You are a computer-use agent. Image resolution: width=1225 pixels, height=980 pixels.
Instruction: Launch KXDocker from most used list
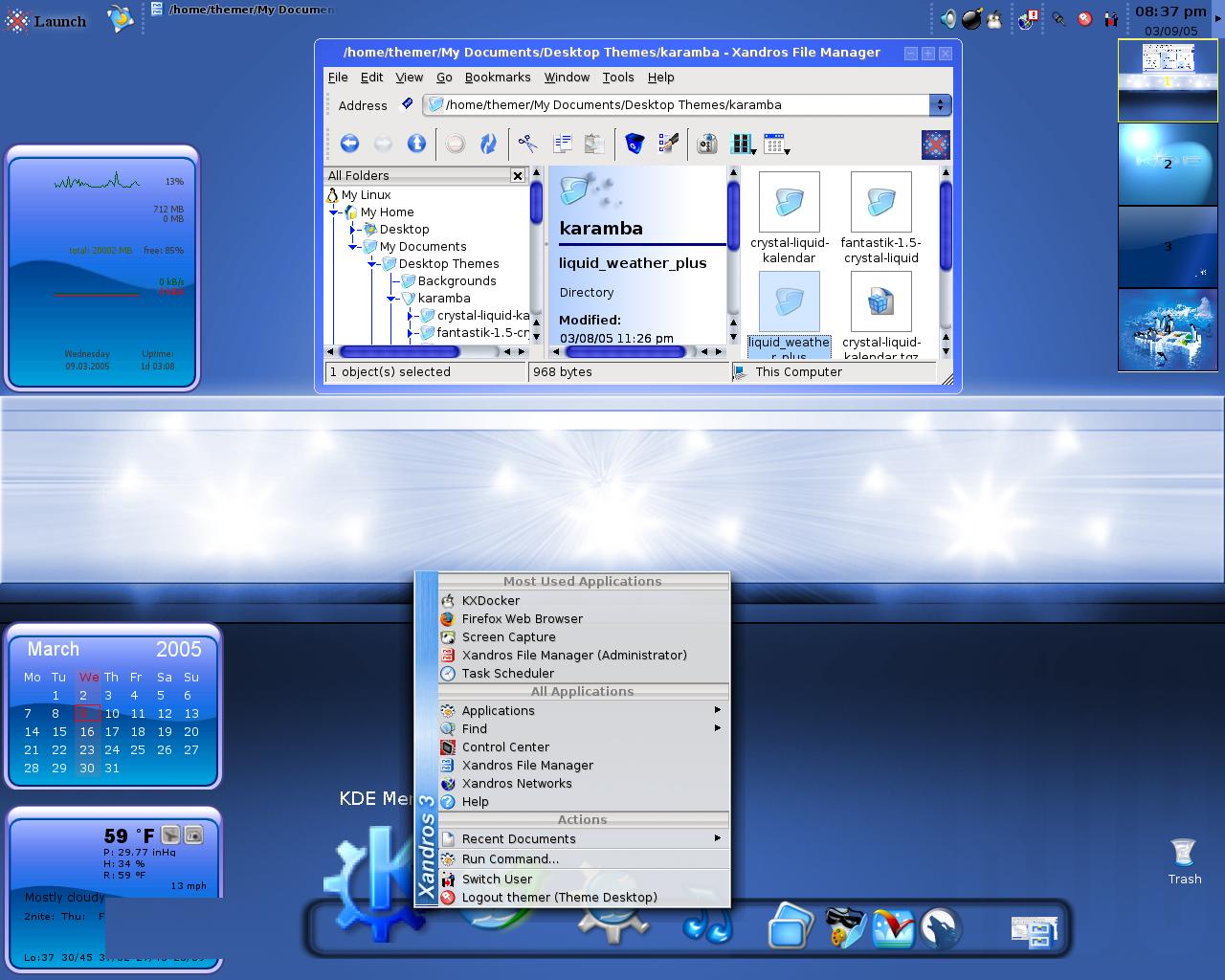[583, 600]
